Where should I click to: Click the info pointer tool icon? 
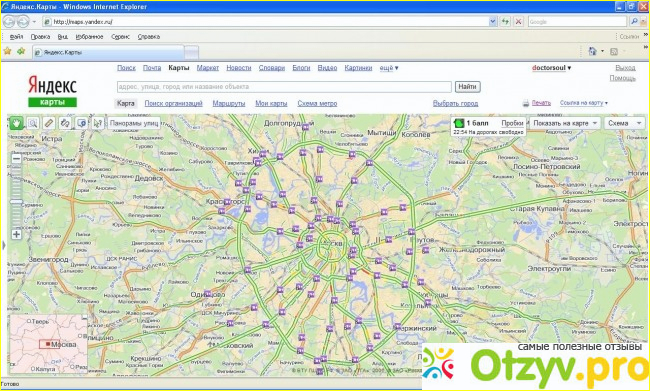[x=98, y=123]
